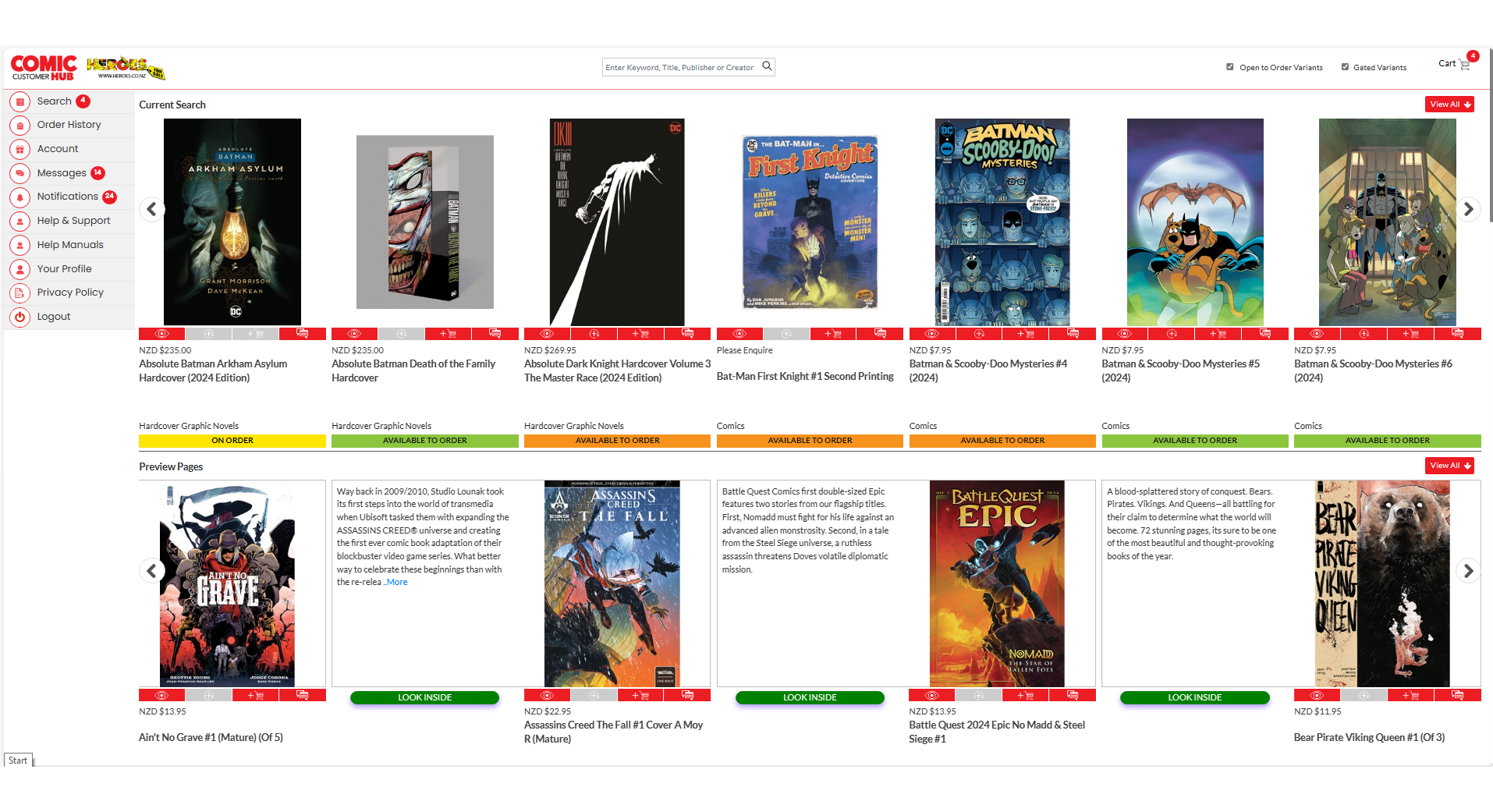Focus the keyword search field
The height and width of the screenshot is (812, 1493).
680,67
